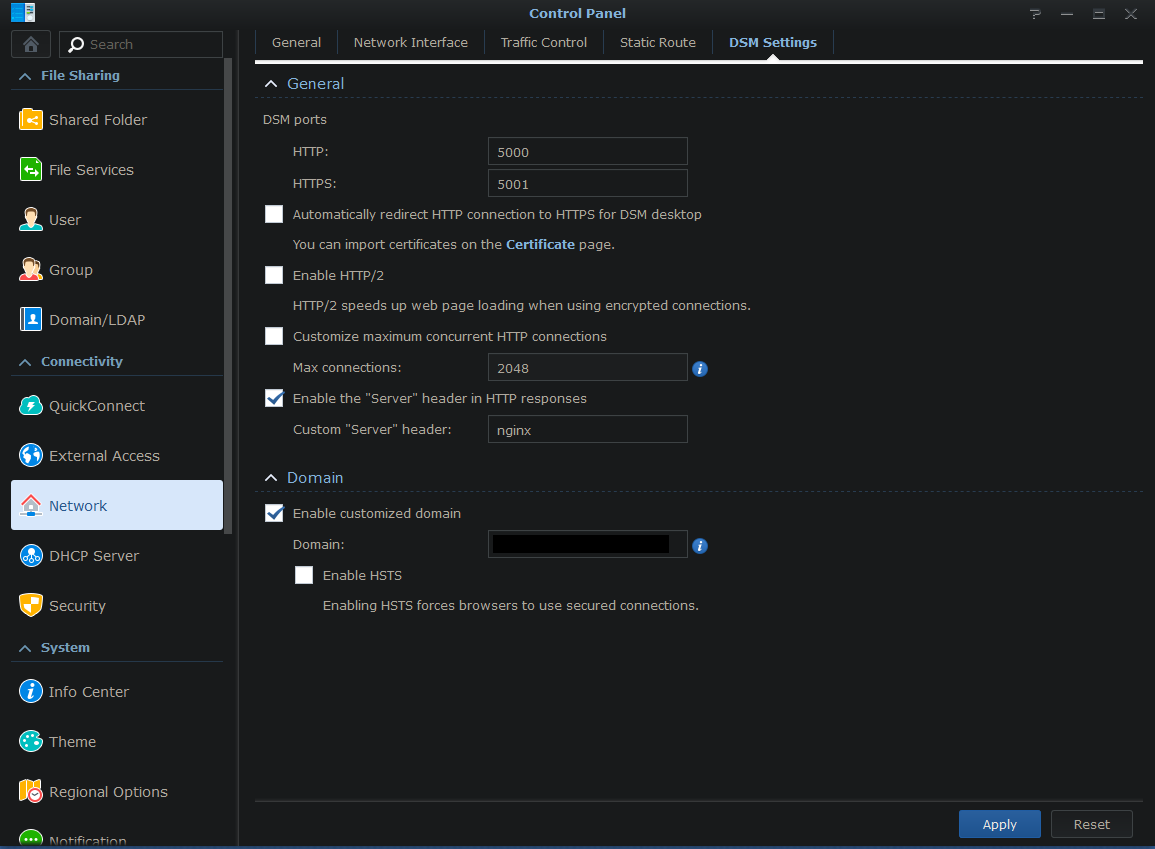Screen dimensions: 1155x849
Task: Click info icon next to Max connections
Action: coord(700,369)
